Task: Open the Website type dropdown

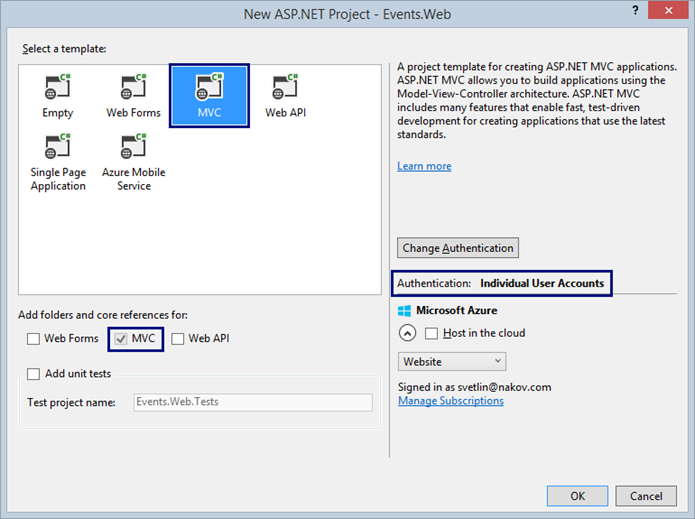Action: (x=452, y=361)
